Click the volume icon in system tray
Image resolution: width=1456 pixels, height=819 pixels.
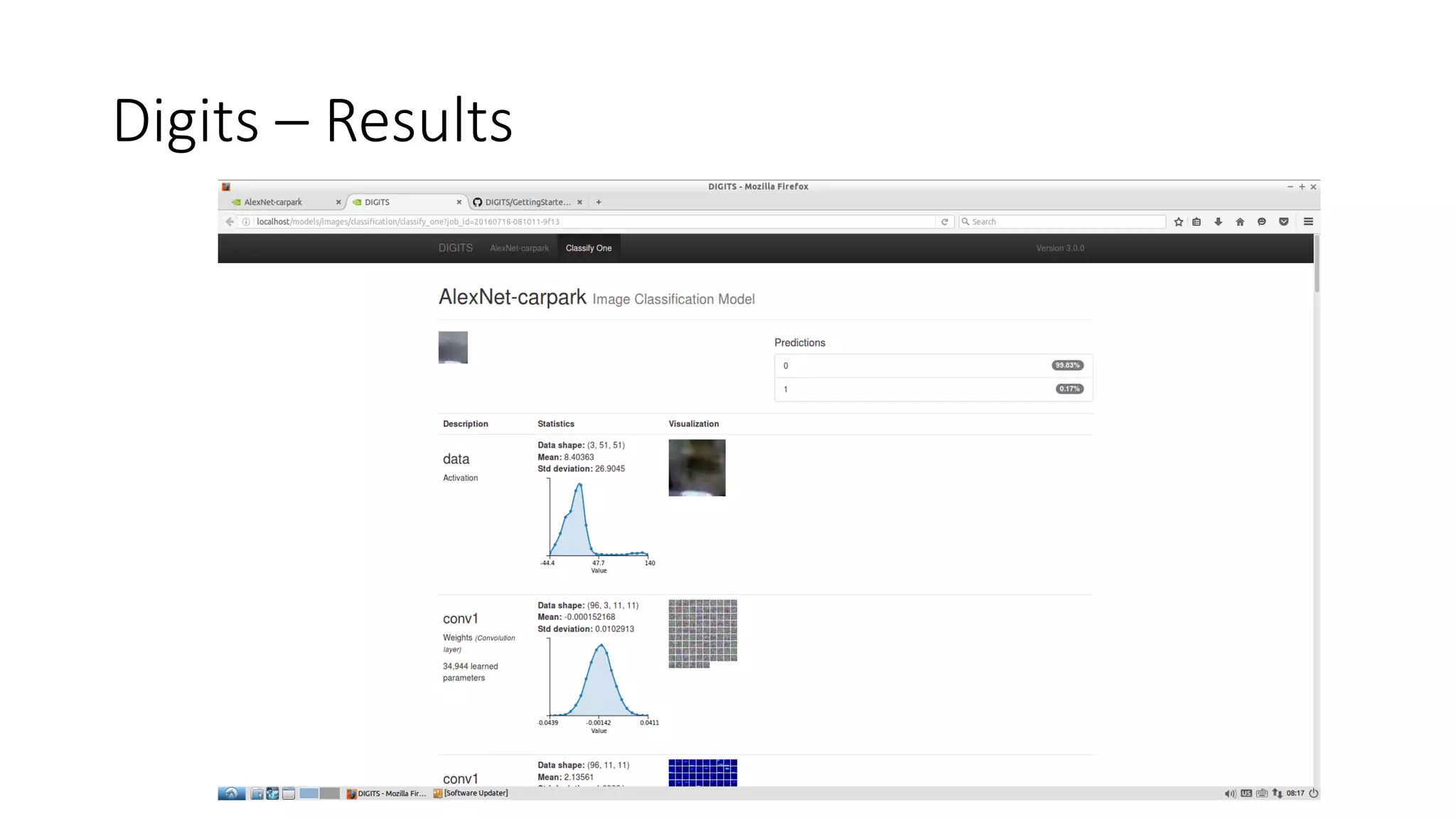click(x=1229, y=793)
